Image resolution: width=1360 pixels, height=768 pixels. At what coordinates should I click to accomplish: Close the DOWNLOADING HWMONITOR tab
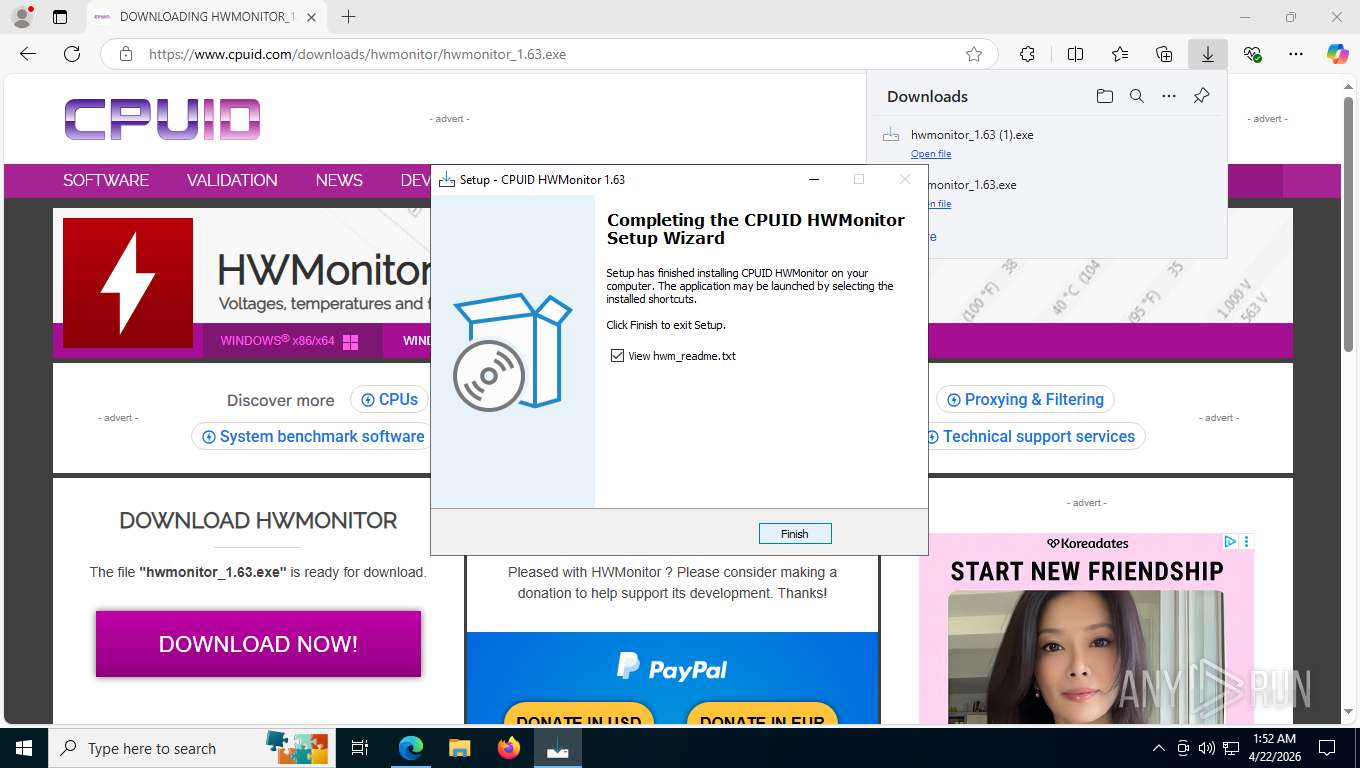coord(312,17)
